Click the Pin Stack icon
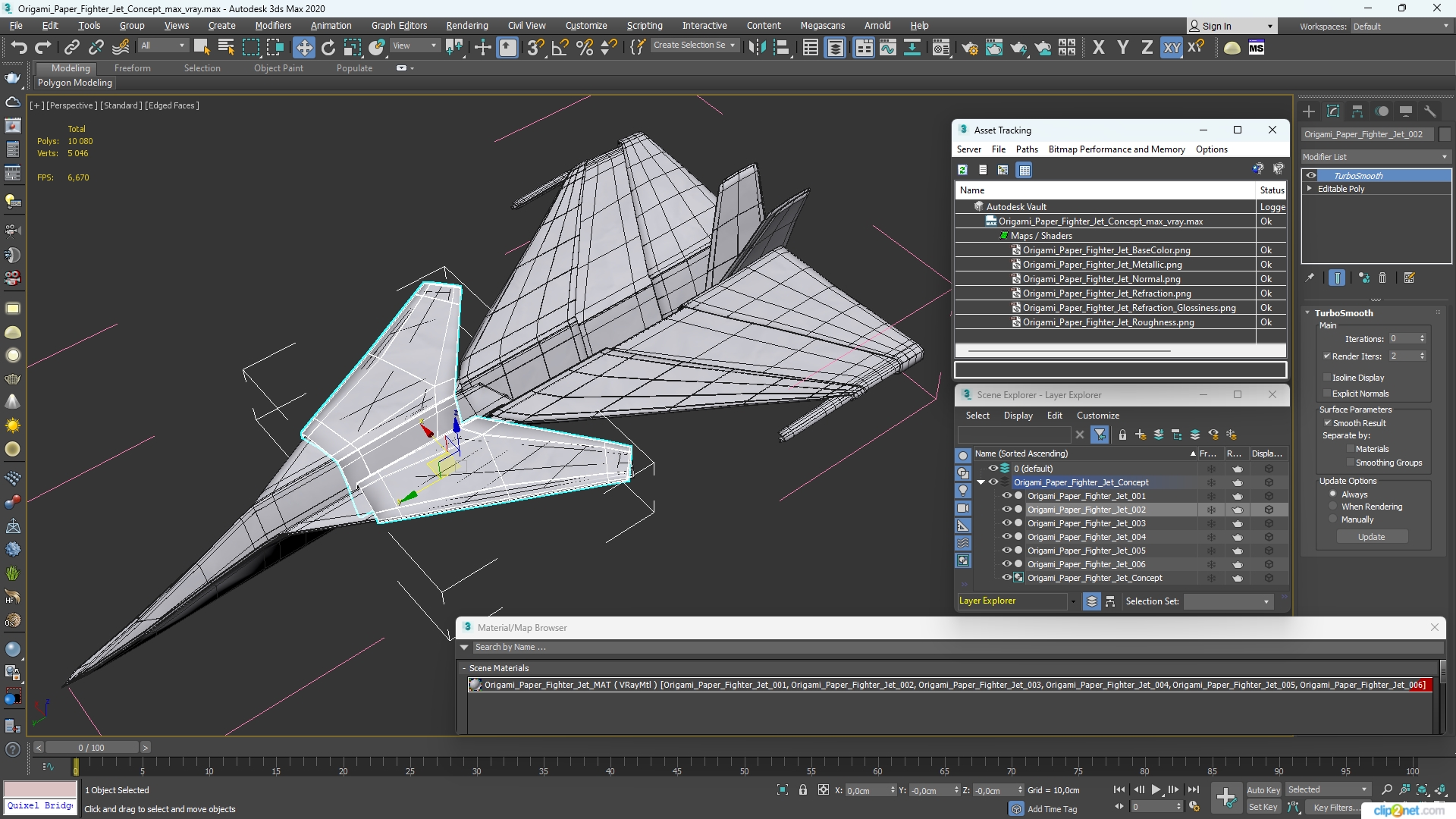 (x=1310, y=278)
